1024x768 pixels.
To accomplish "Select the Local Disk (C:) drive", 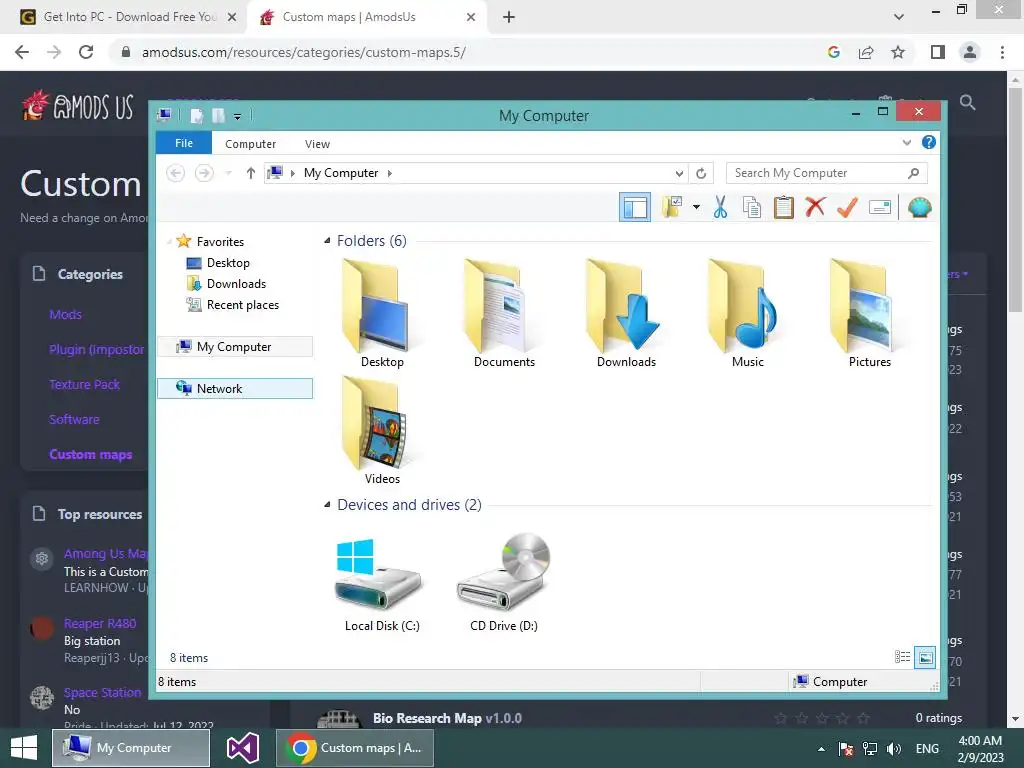I will click(x=382, y=583).
